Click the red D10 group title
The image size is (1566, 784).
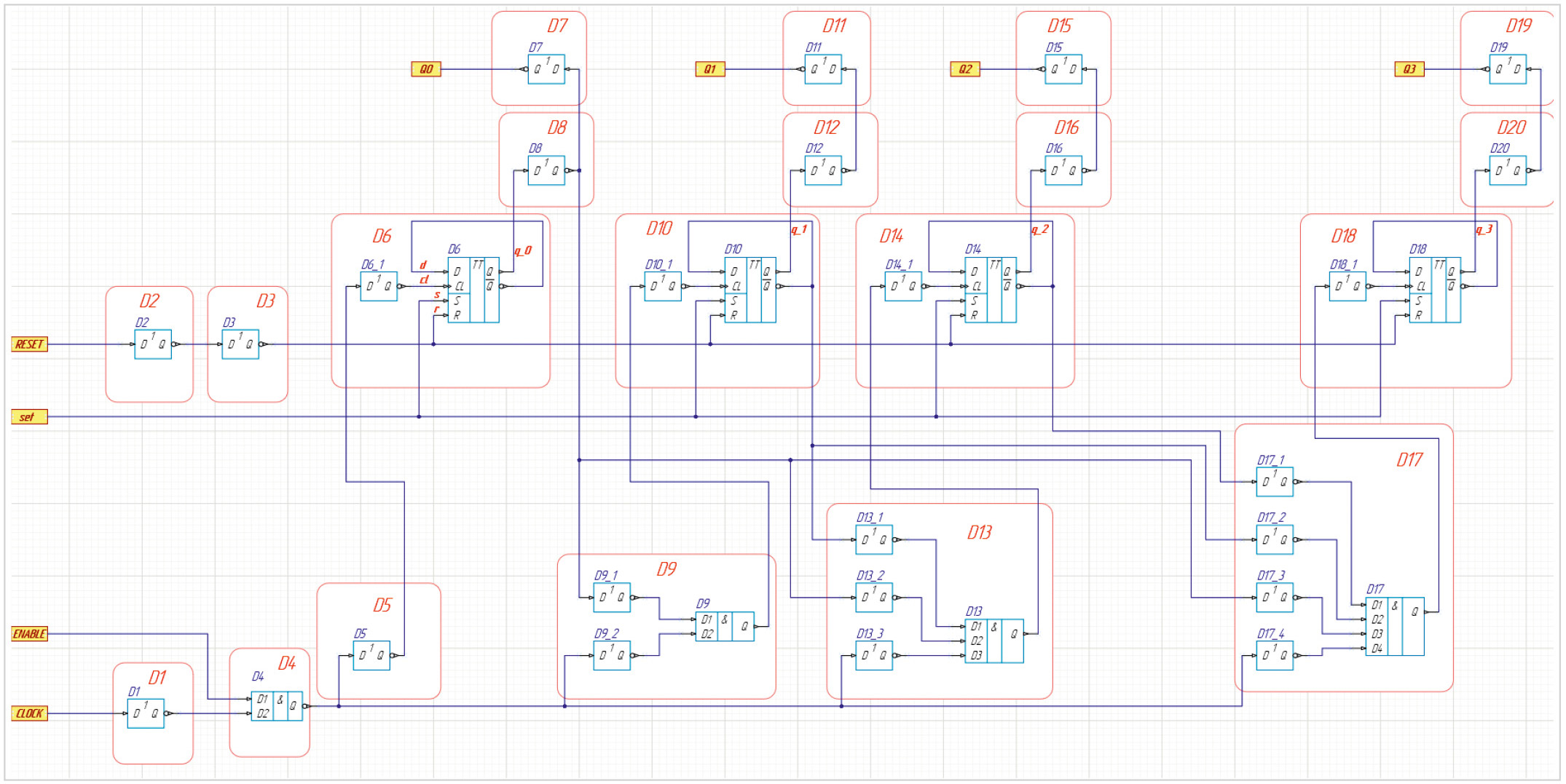pyautogui.click(x=659, y=229)
